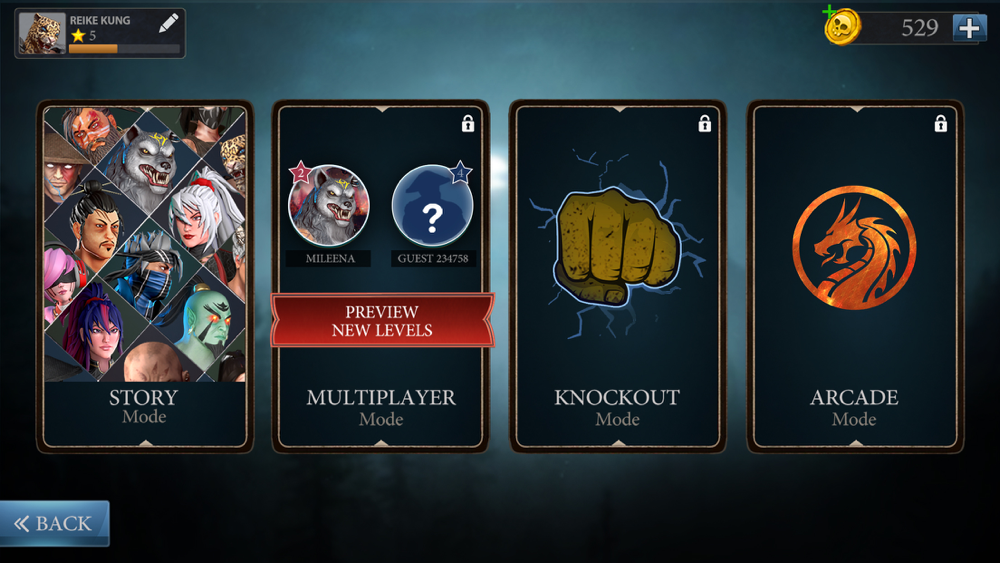Choose the Knockout Mode label
Image resolution: width=1000 pixels, height=563 pixels.
click(x=617, y=407)
